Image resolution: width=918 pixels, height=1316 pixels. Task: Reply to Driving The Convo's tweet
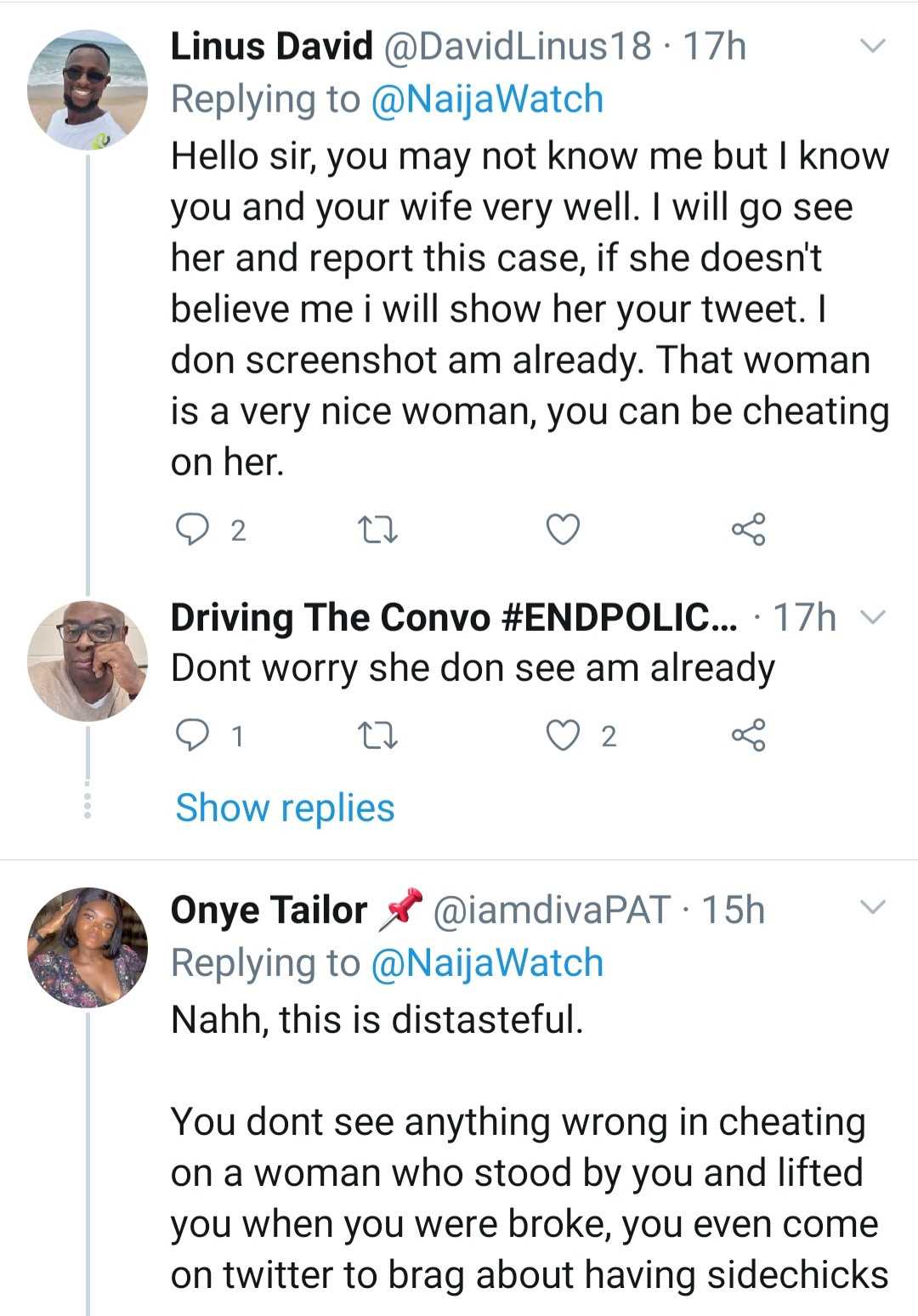tap(193, 735)
